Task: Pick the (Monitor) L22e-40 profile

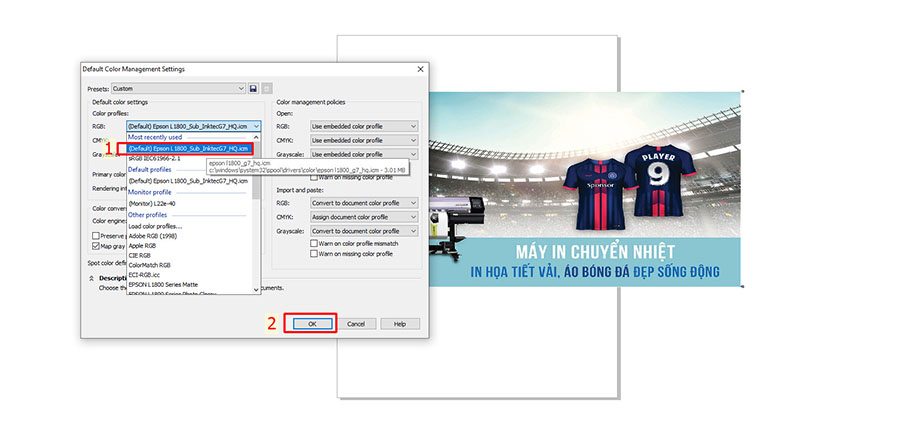Action: (153, 203)
